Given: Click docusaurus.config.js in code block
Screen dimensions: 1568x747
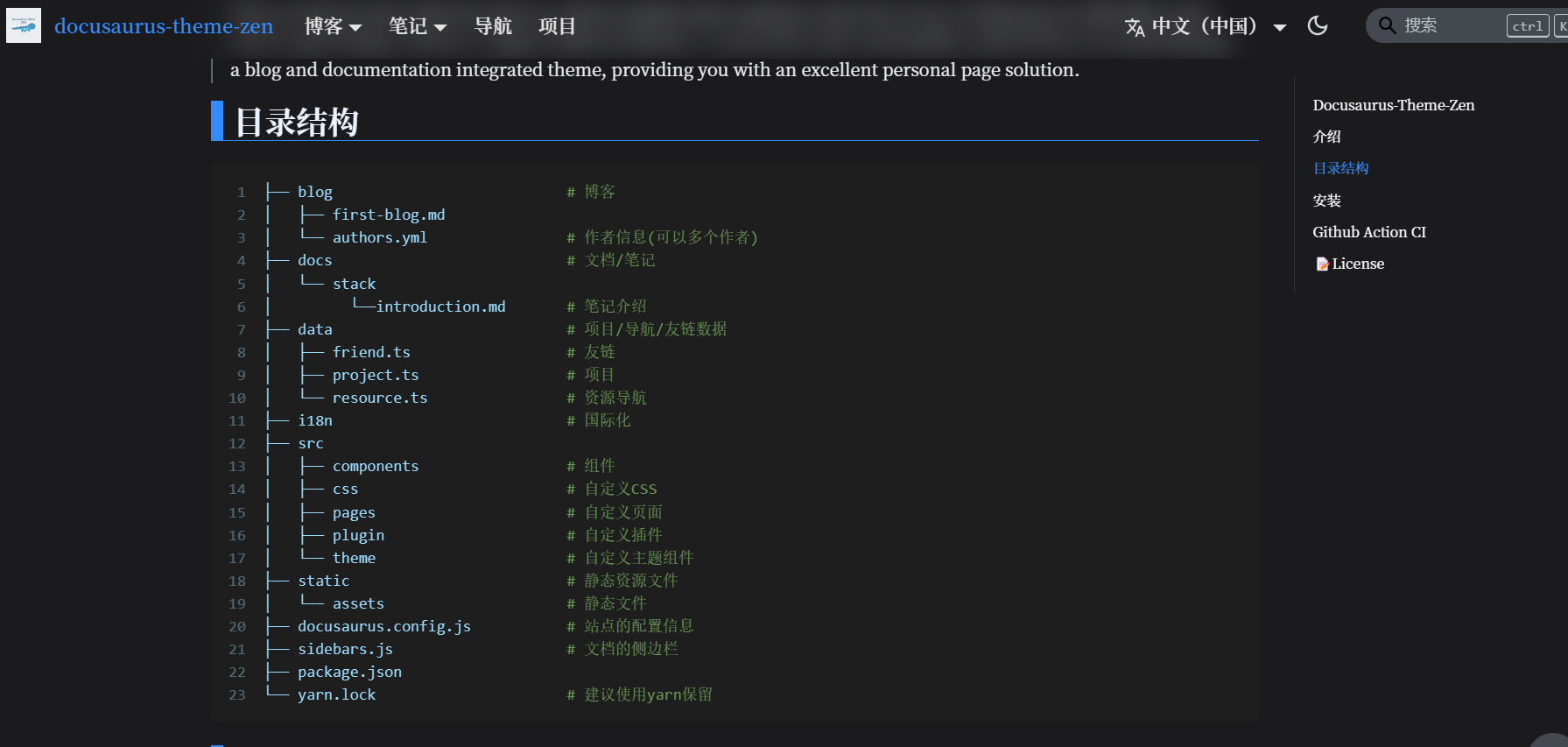Looking at the screenshot, I should (384, 626).
